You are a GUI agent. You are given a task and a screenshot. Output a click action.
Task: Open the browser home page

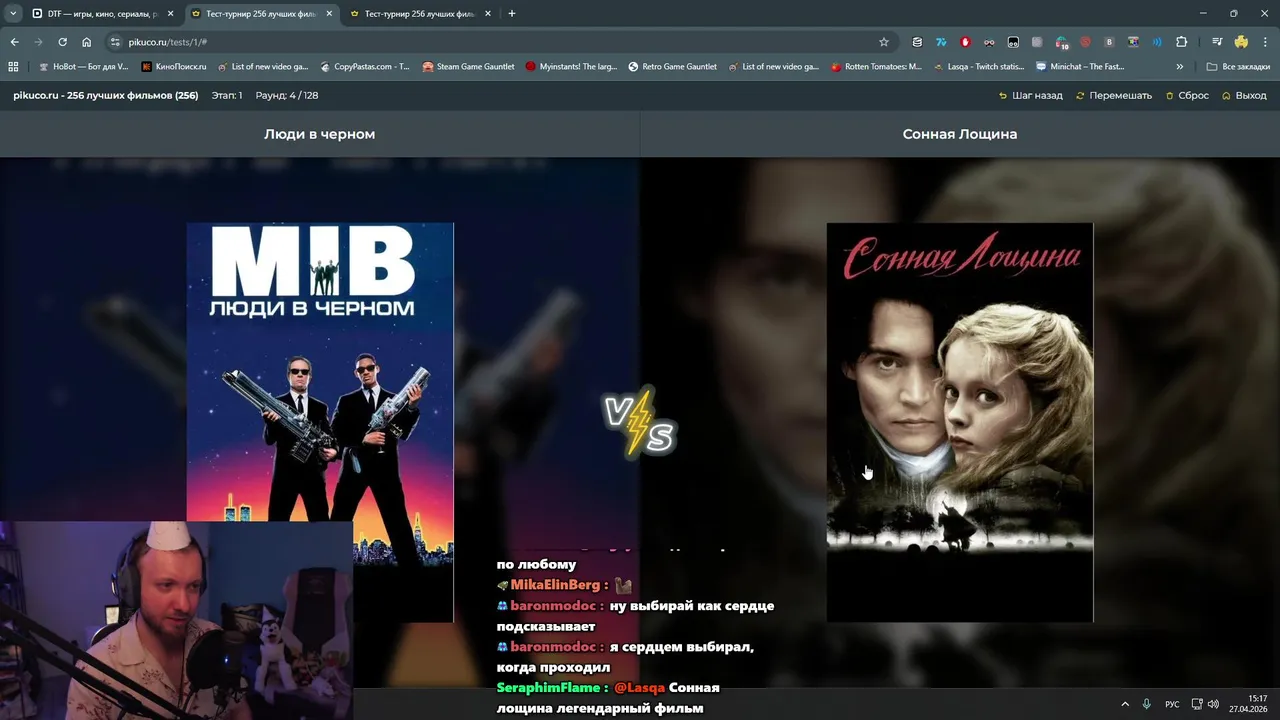86,42
